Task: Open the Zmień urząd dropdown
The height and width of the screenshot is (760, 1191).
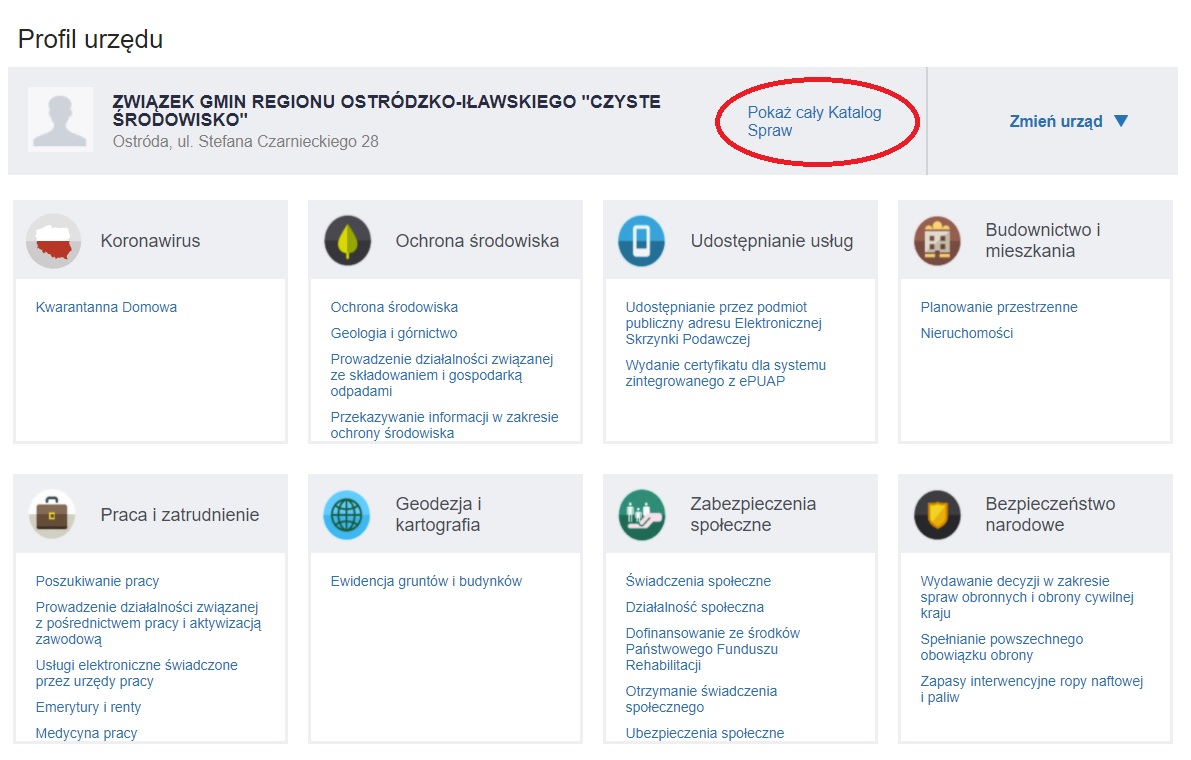Action: pos(1068,121)
